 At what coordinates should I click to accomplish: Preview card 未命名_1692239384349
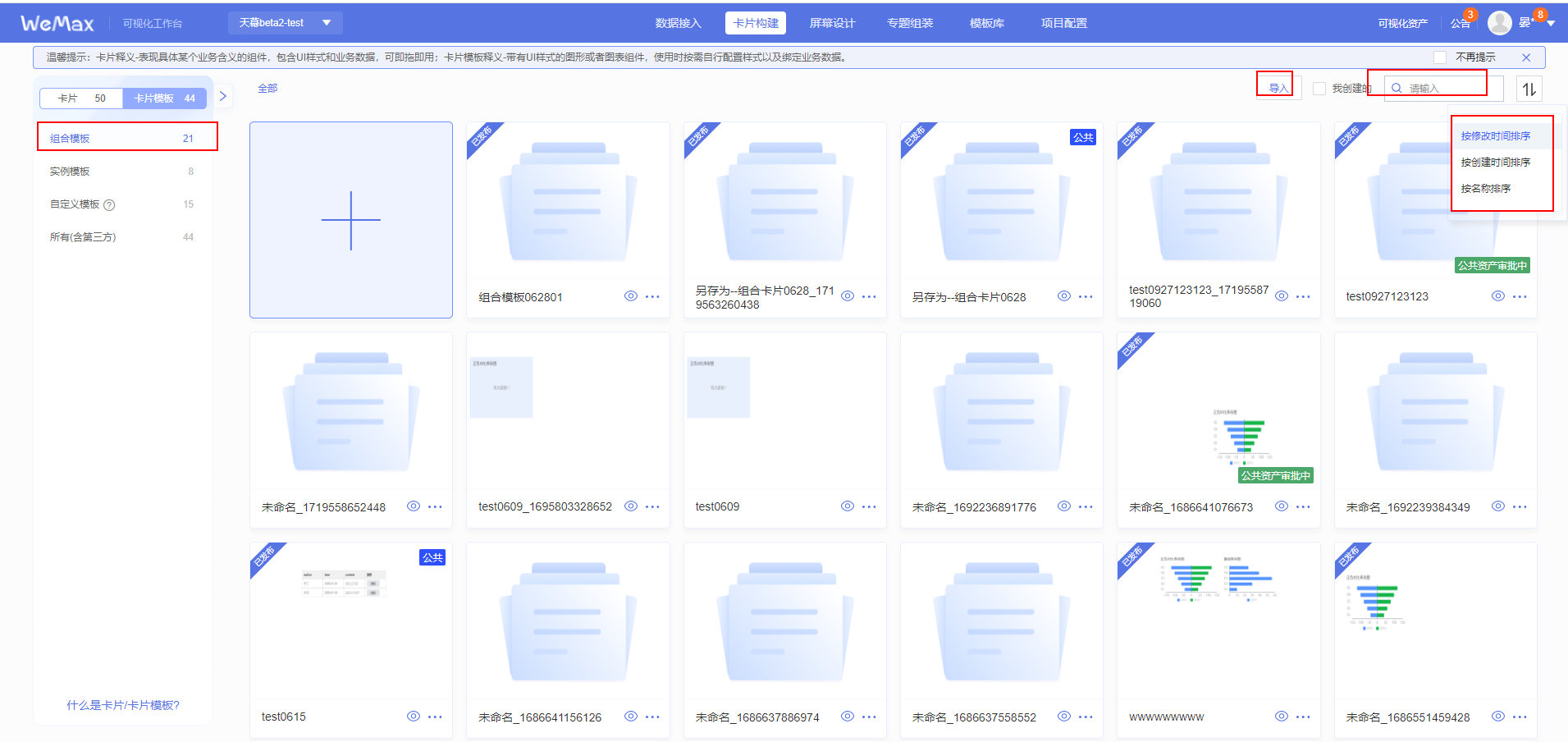tap(1498, 506)
